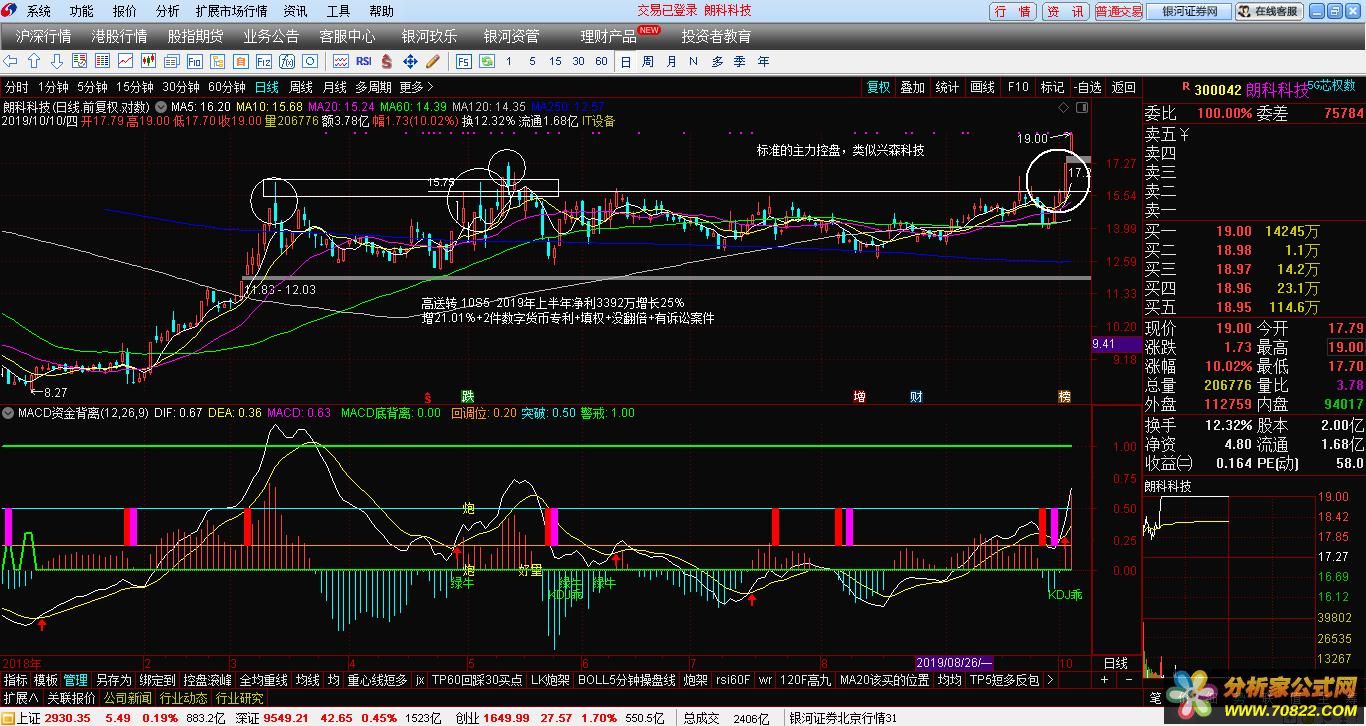Open 银河证券网 link button
1366x726 pixels.
pos(1188,11)
